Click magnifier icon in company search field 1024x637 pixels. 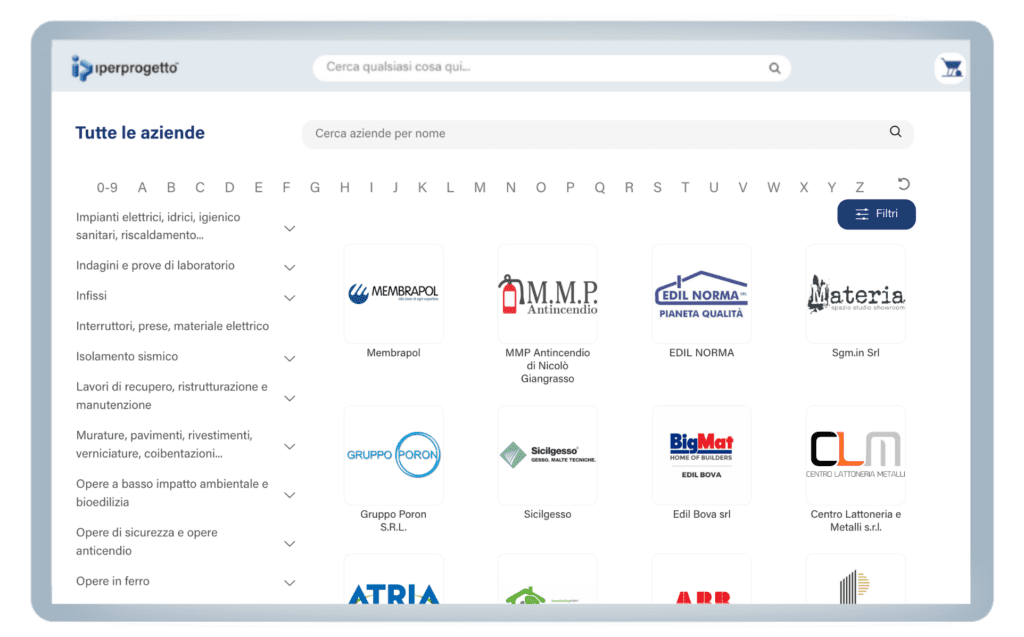click(x=895, y=132)
